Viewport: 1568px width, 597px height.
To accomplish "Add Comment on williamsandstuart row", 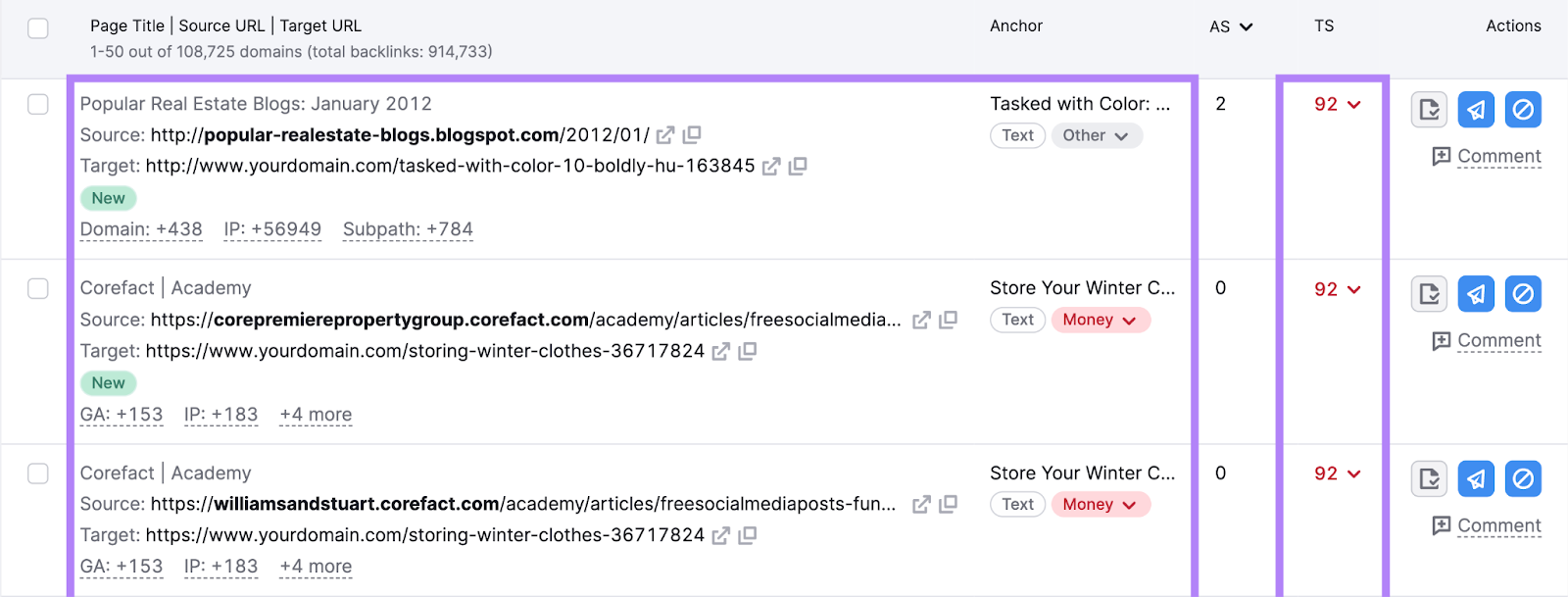I will click(1487, 525).
